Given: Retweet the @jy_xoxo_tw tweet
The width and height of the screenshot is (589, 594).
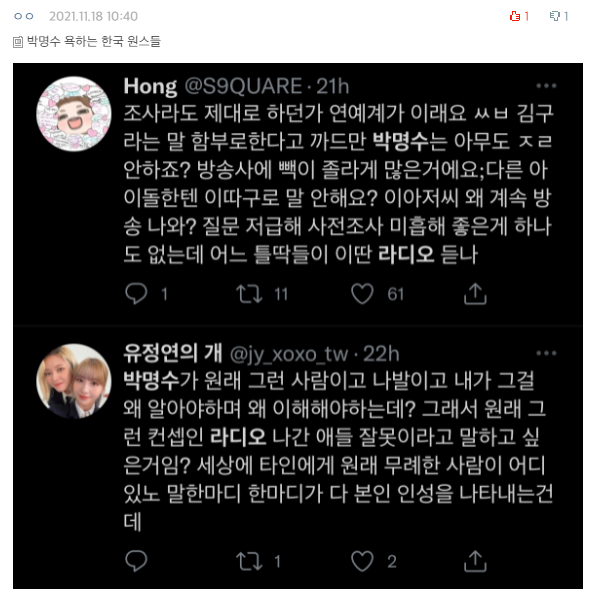Looking at the screenshot, I should [249, 561].
